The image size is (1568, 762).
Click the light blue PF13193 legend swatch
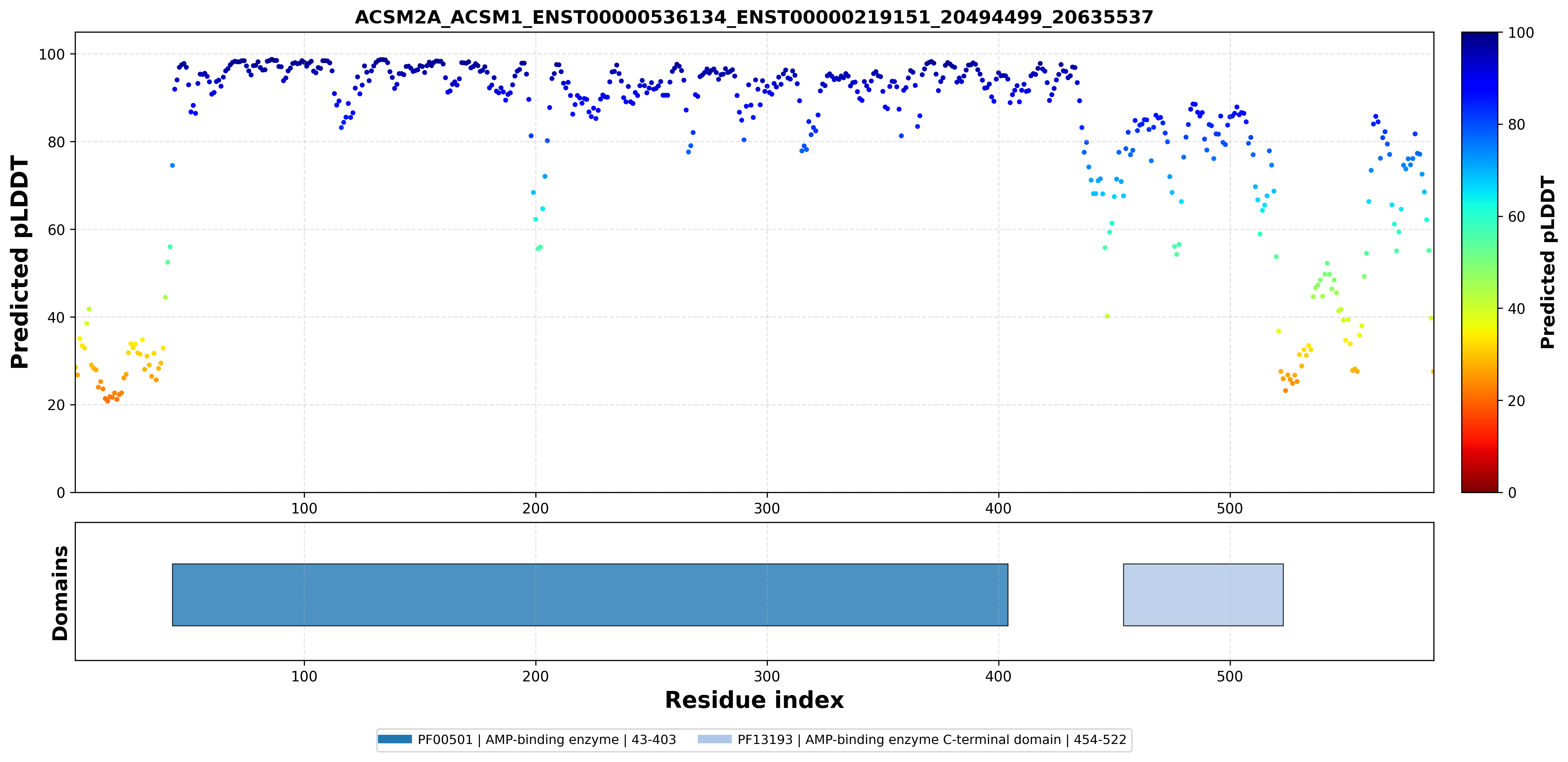point(714,740)
